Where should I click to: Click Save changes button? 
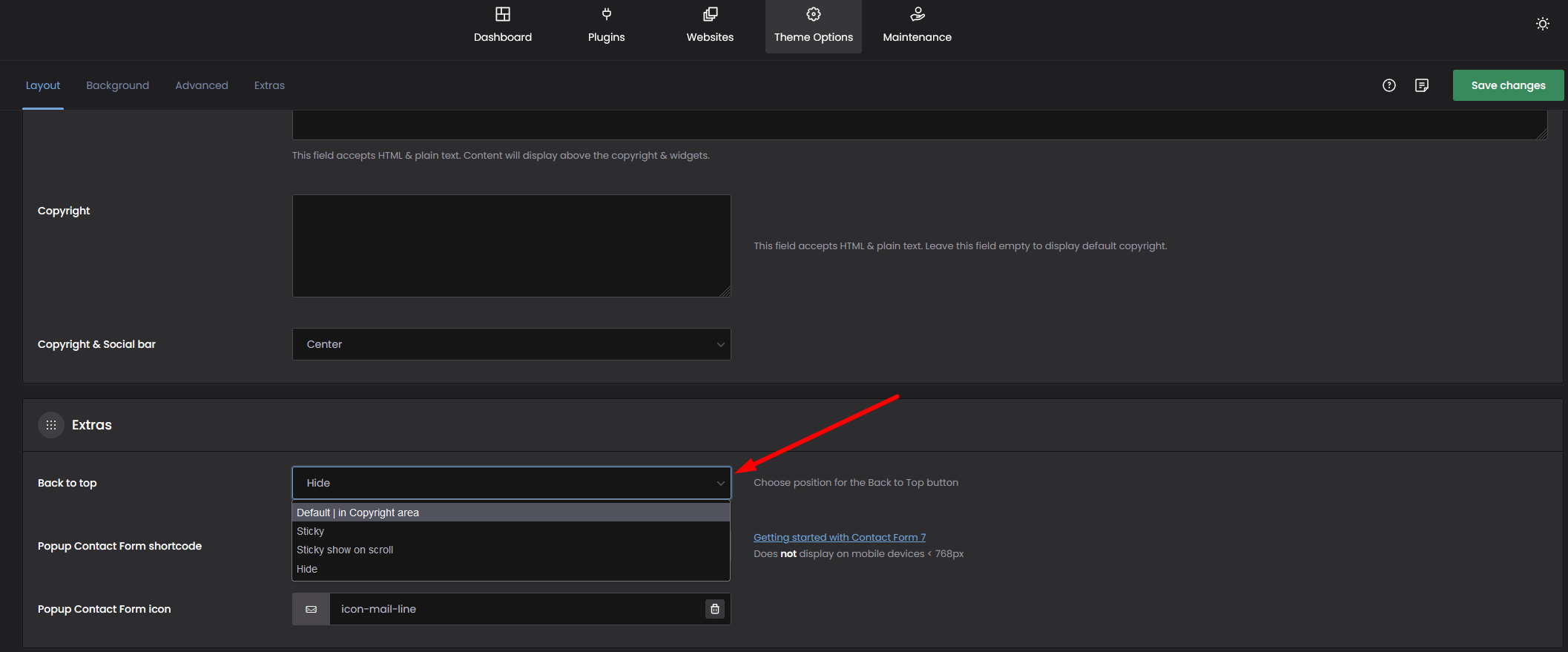1509,85
